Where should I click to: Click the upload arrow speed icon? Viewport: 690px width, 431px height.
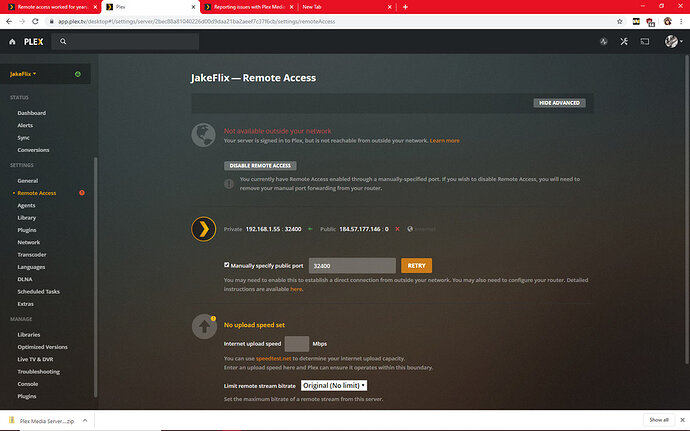coord(204,326)
